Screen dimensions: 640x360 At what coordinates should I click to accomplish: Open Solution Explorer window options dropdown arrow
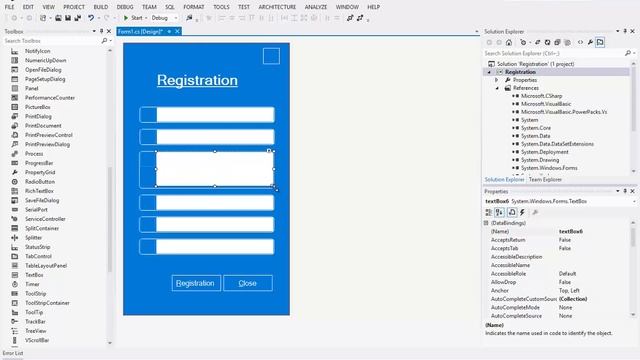(618, 31)
